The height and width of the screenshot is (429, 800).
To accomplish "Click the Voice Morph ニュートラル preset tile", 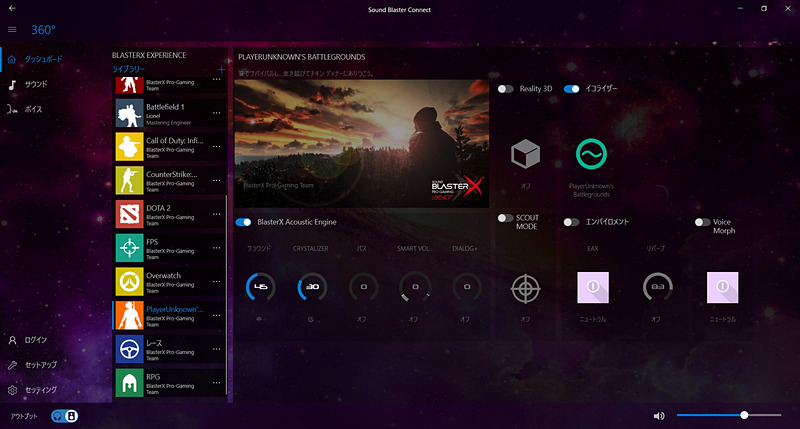I will click(x=722, y=288).
